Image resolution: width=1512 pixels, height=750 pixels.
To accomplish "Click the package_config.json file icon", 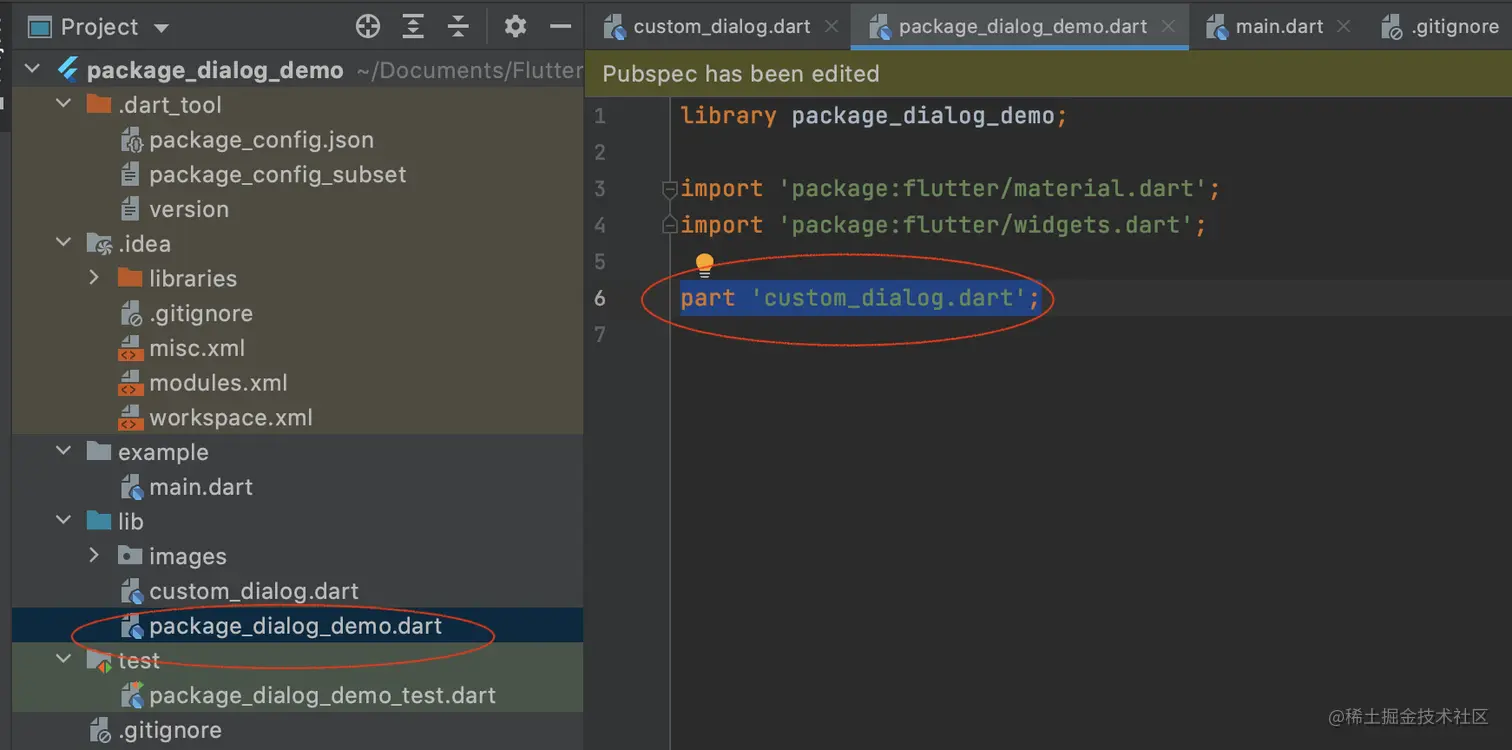I will click(131, 140).
